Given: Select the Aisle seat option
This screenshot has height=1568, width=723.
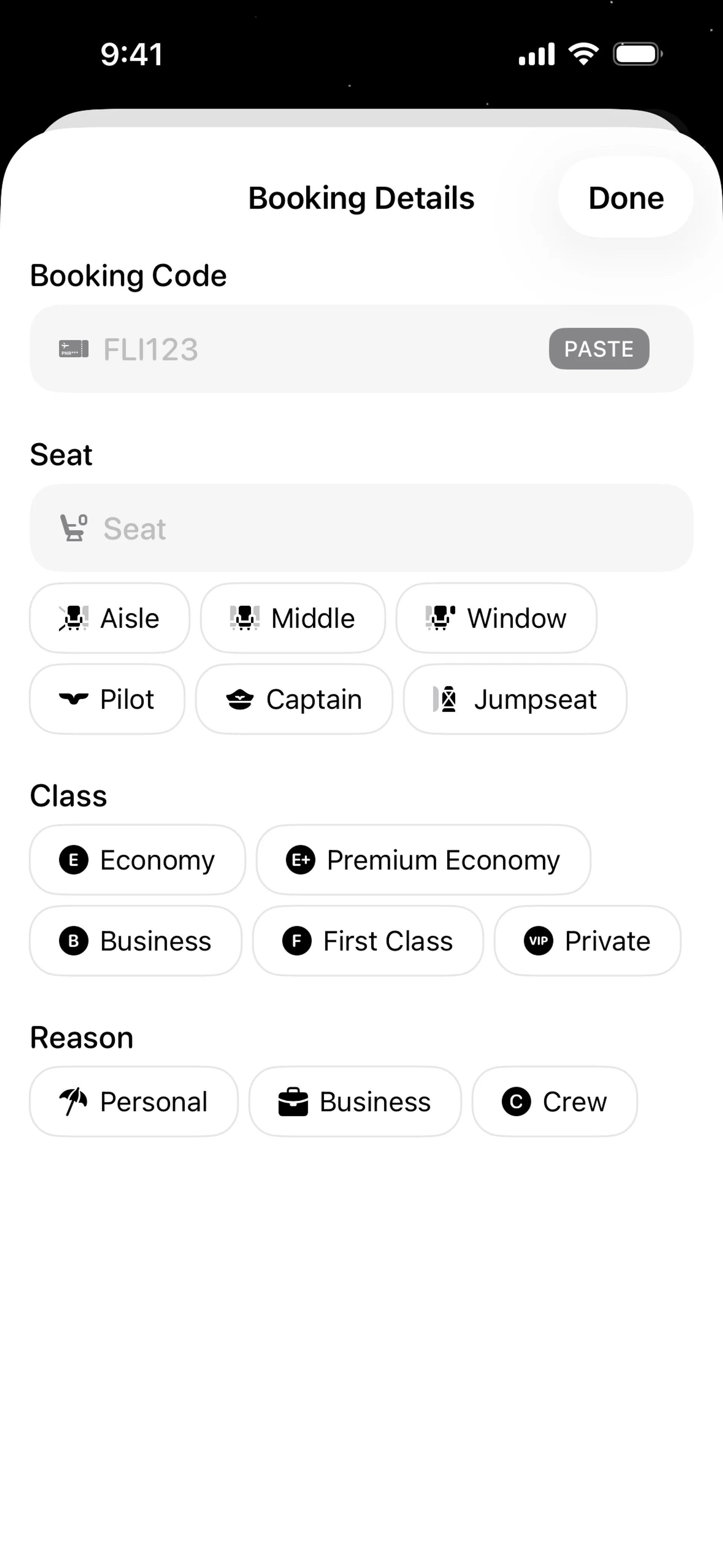Looking at the screenshot, I should tap(110, 618).
